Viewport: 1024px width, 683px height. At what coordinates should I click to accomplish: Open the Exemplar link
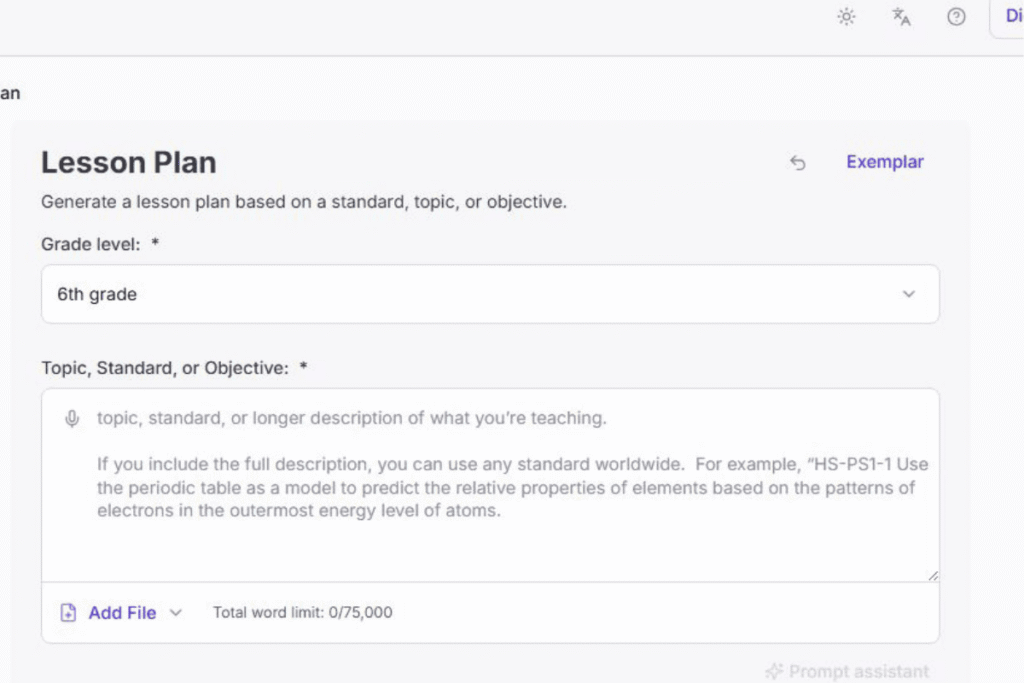(x=884, y=161)
